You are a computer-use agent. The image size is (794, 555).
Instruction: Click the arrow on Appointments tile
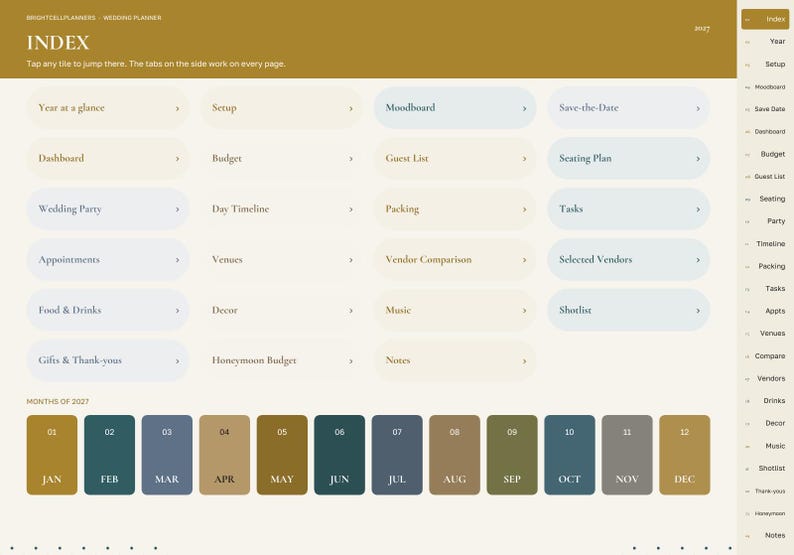click(x=177, y=260)
